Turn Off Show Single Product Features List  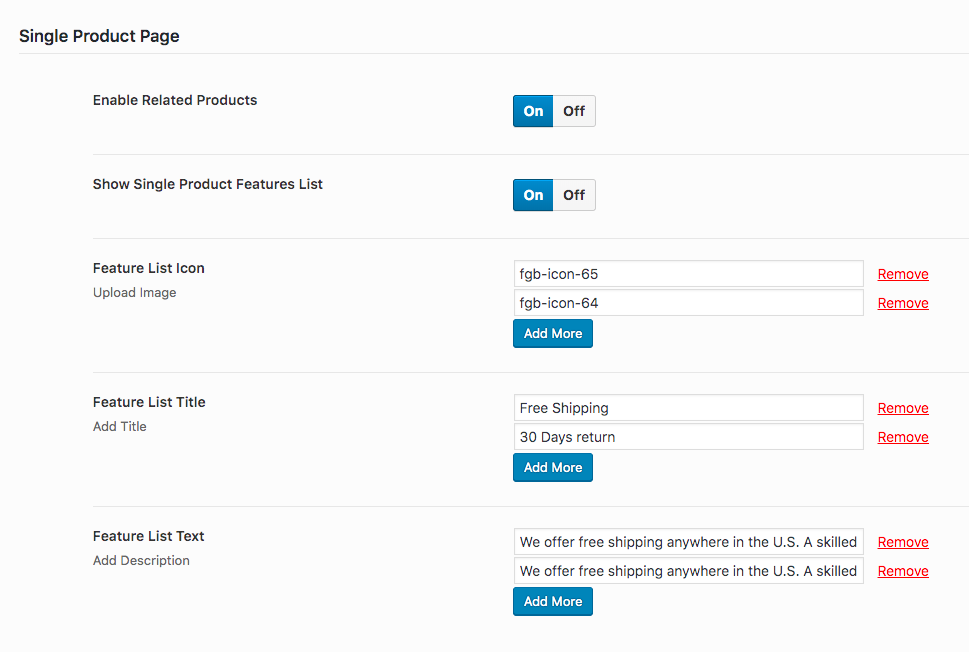click(574, 195)
